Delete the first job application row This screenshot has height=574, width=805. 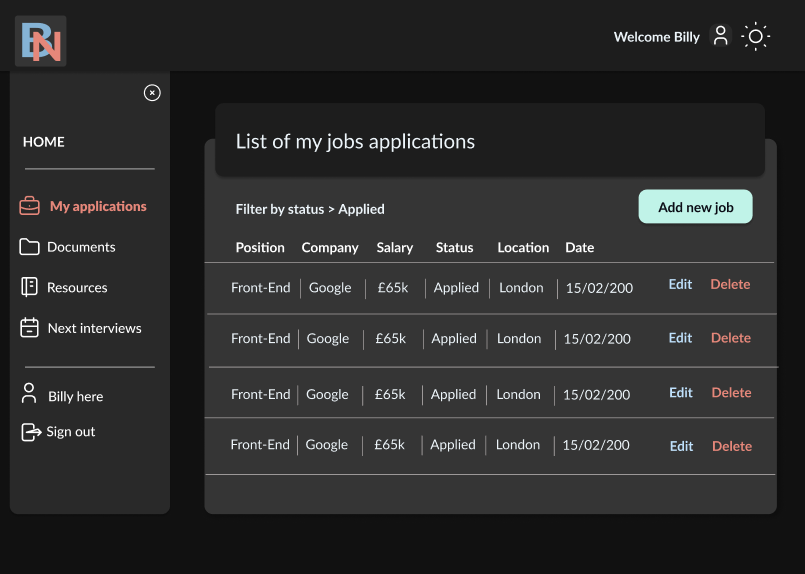coord(730,284)
